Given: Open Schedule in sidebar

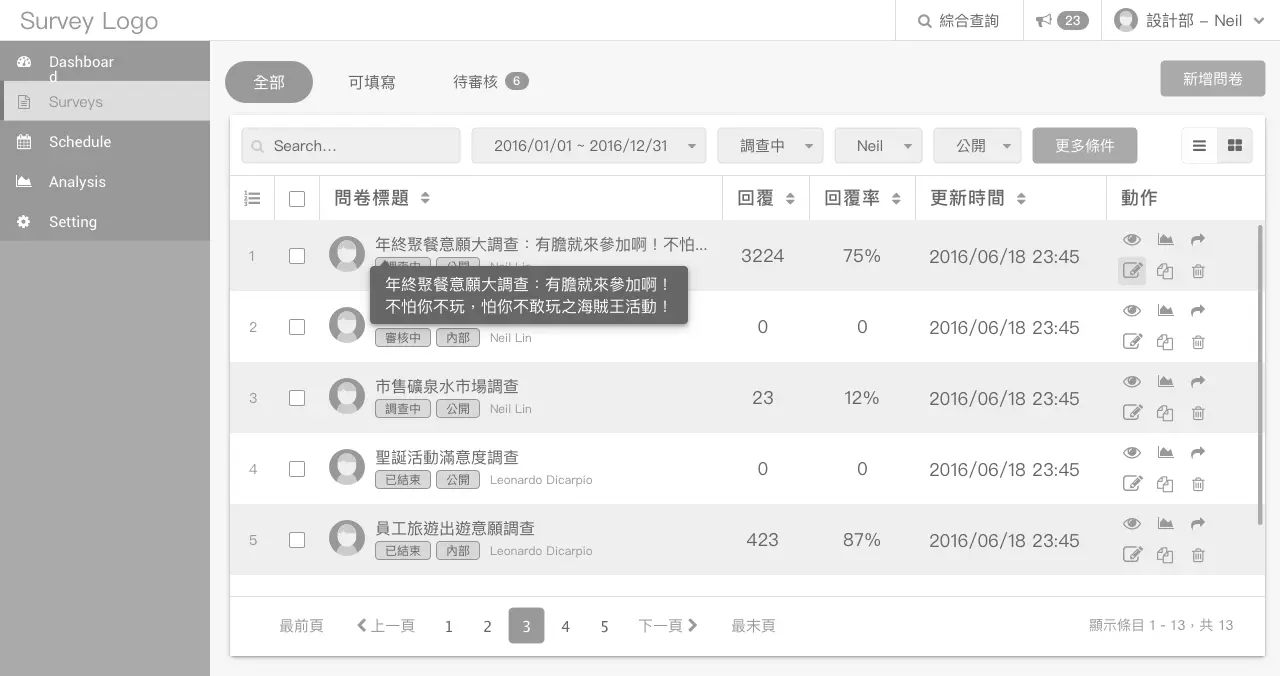Looking at the screenshot, I should tap(105, 142).
